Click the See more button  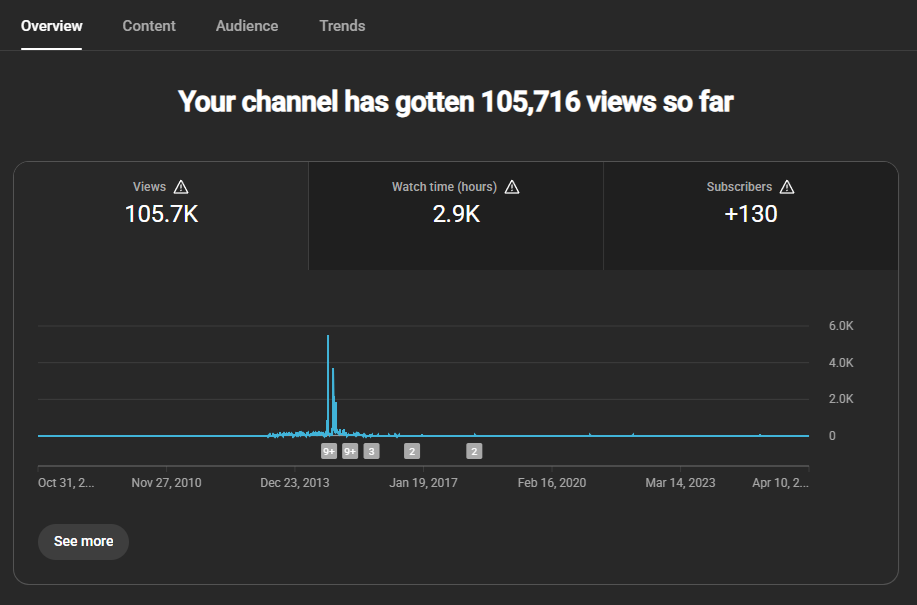pos(83,541)
